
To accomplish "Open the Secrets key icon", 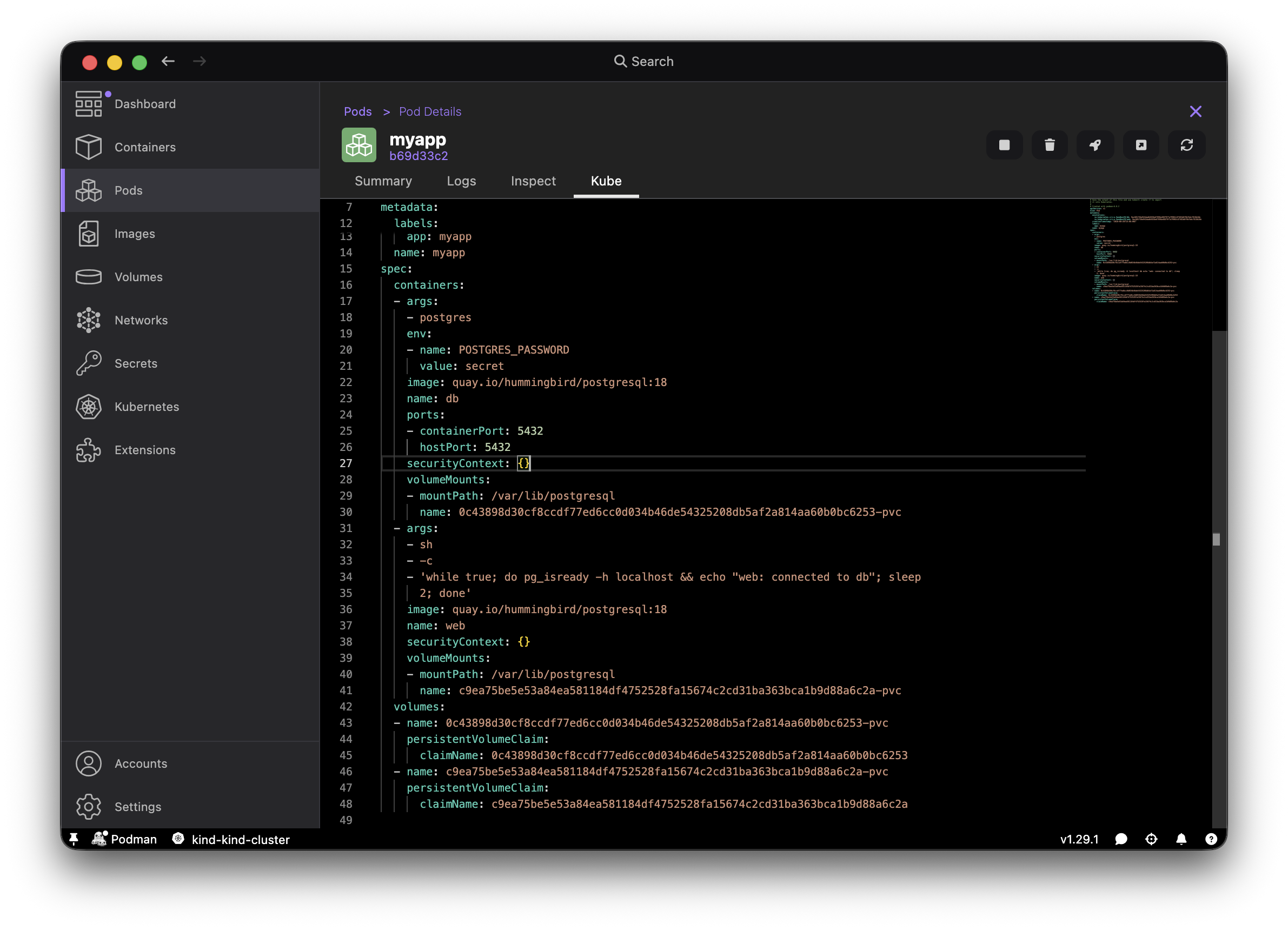I will coord(89,363).
